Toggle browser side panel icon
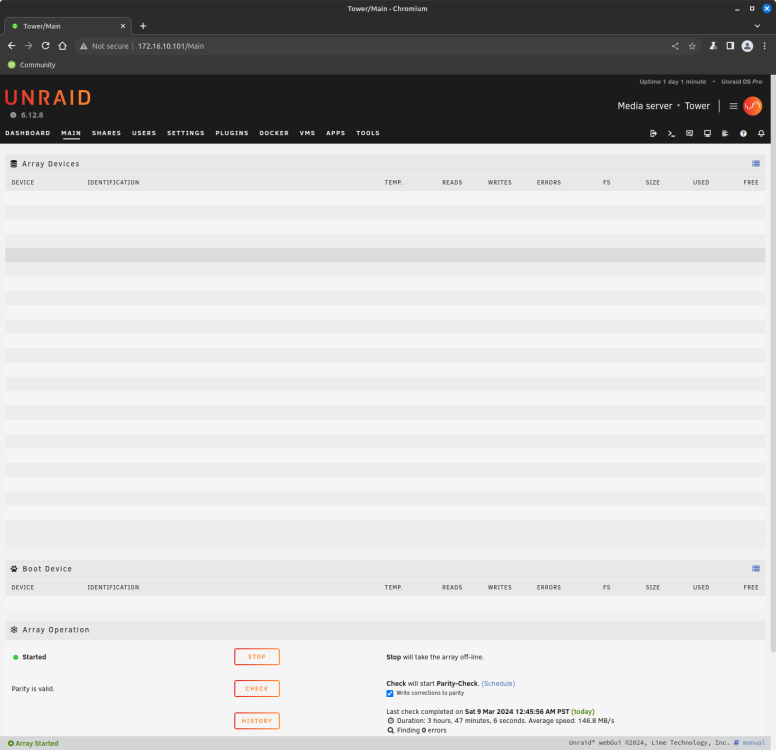 pos(730,46)
